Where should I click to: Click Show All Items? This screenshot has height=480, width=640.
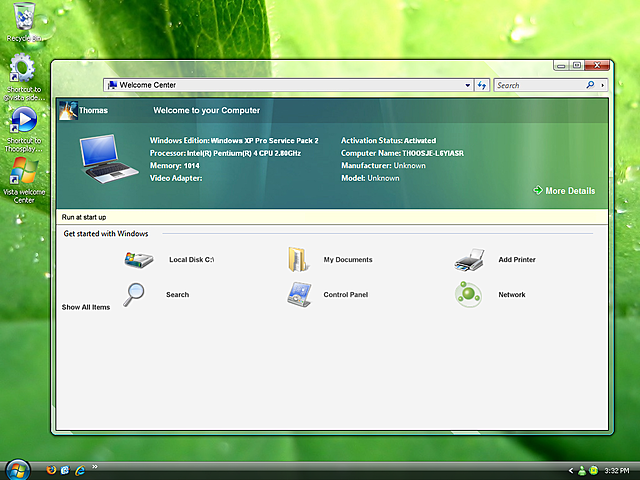pyautogui.click(x=86, y=307)
